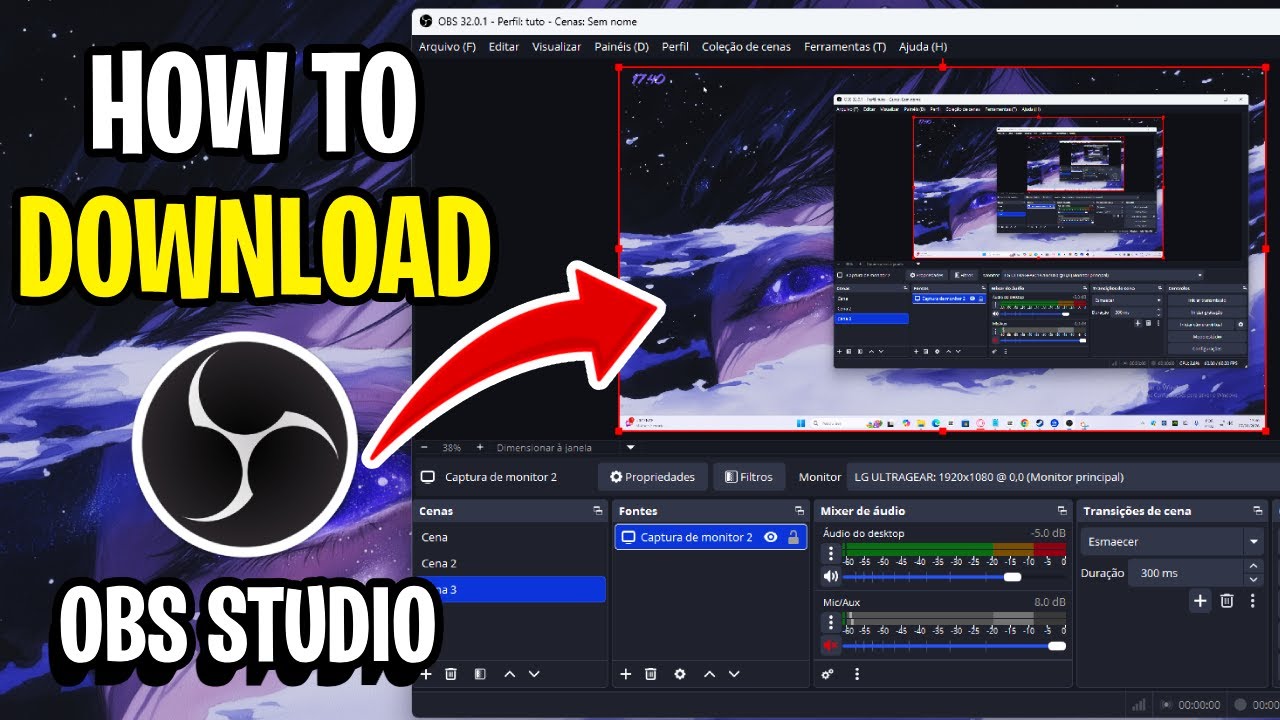This screenshot has width=1280, height=720.
Task: Pop out the Transições de cena dock
Action: pos(1257,511)
